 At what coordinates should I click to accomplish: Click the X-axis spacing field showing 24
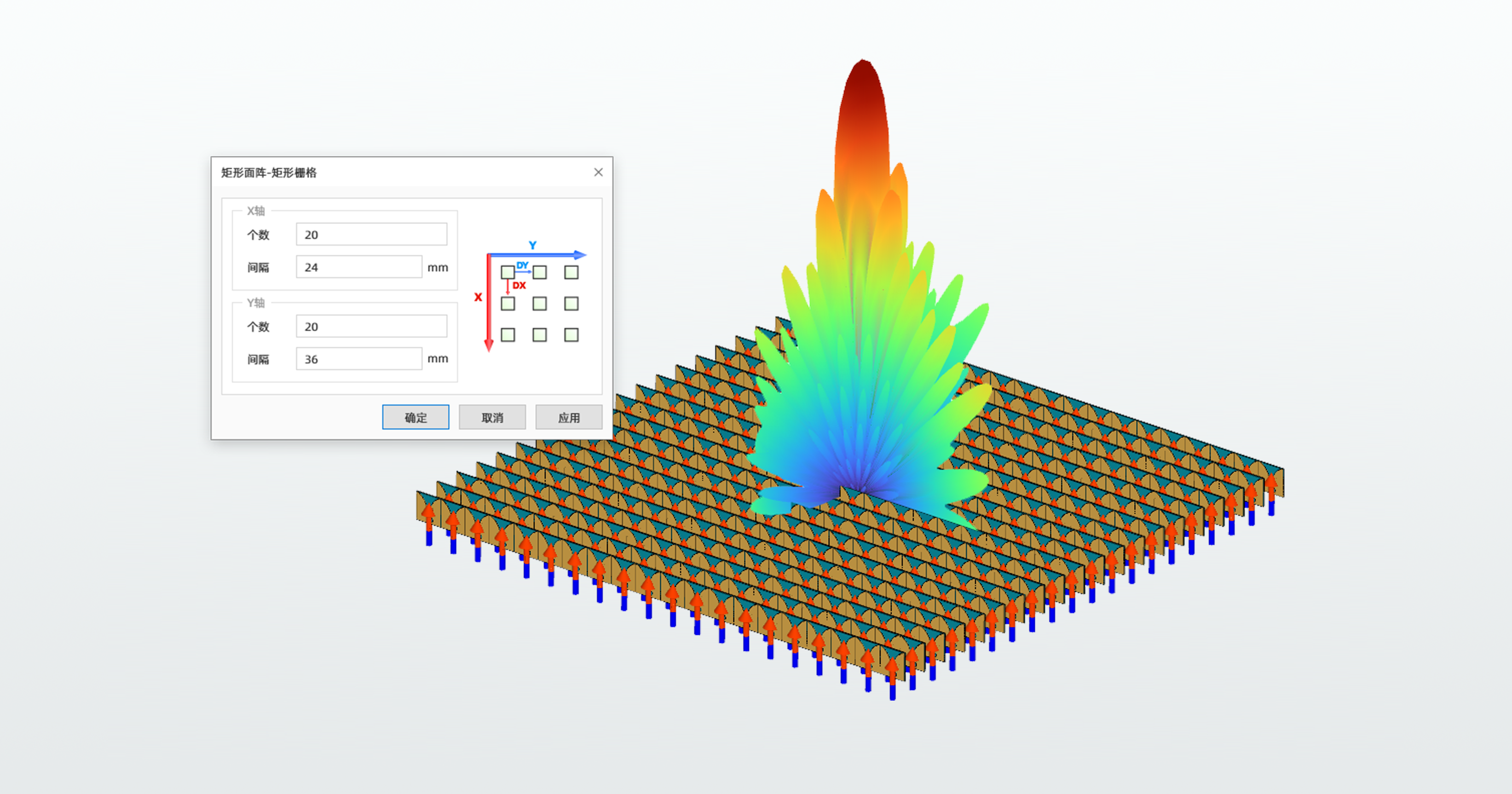[x=358, y=267]
